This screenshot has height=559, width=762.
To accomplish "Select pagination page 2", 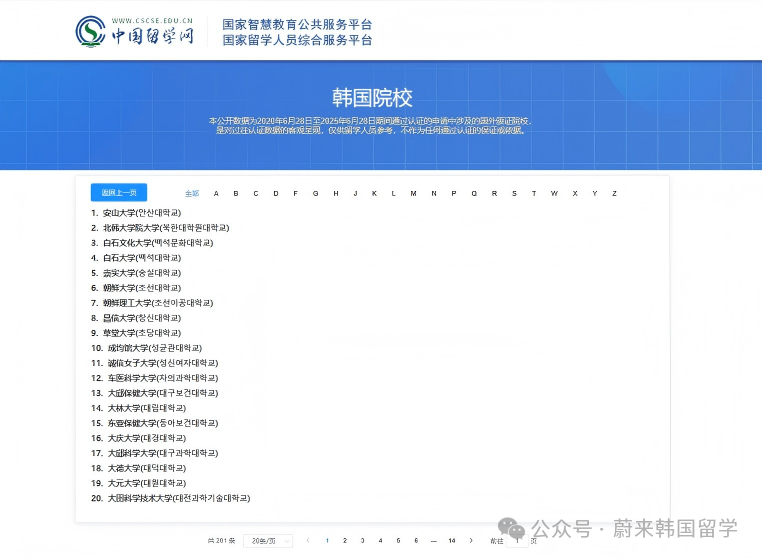I will pos(345,541).
